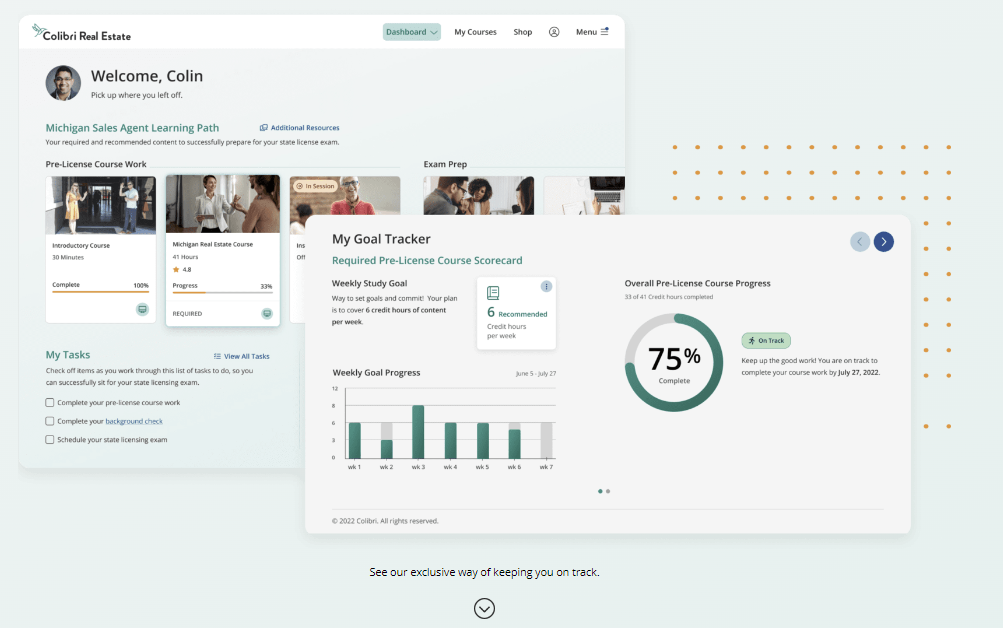This screenshot has width=1003, height=628.
Task: Click the Michigan Real Estate Course monitor icon
Action: pos(267,313)
